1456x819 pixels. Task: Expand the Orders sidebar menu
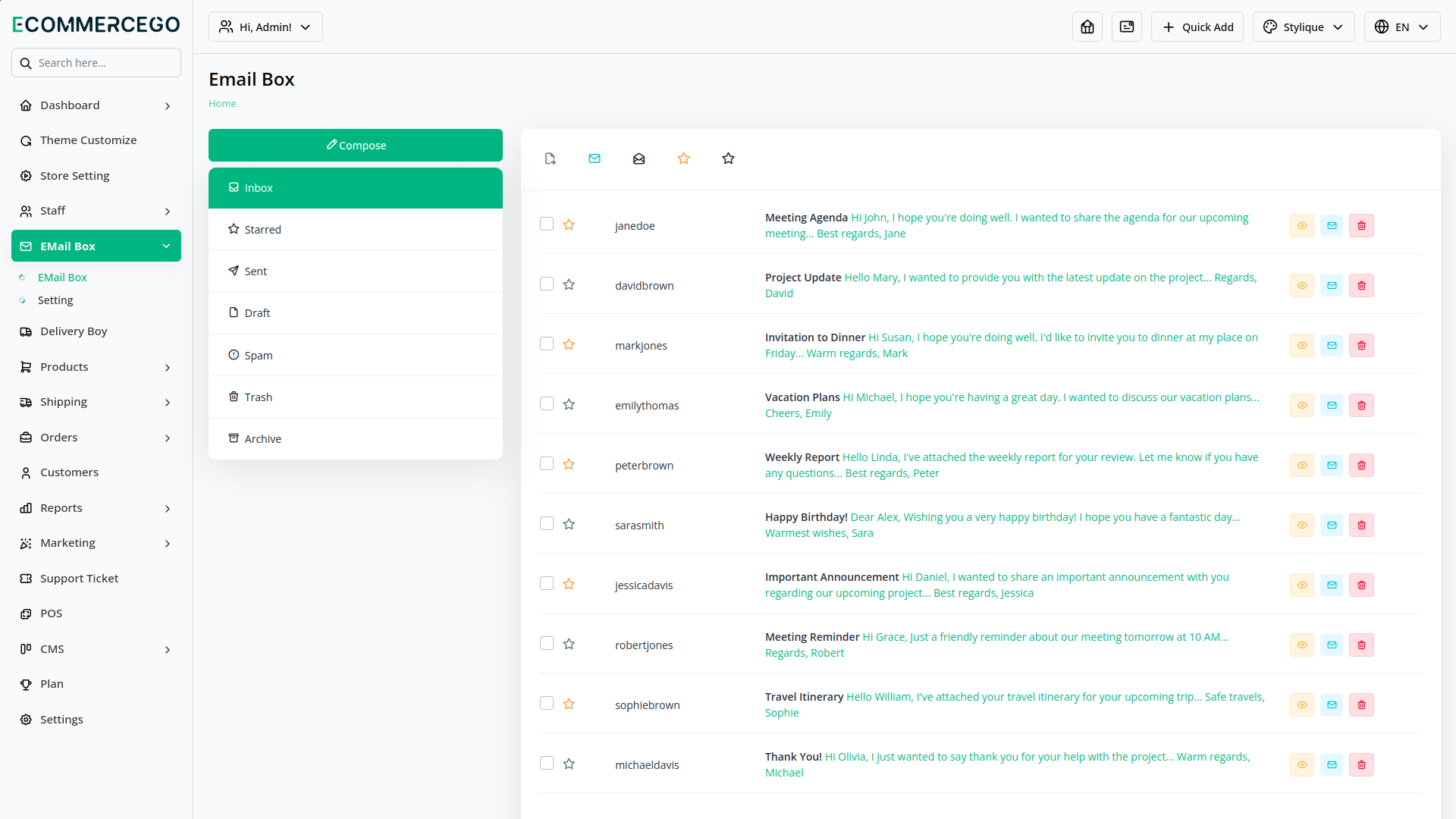click(x=96, y=438)
